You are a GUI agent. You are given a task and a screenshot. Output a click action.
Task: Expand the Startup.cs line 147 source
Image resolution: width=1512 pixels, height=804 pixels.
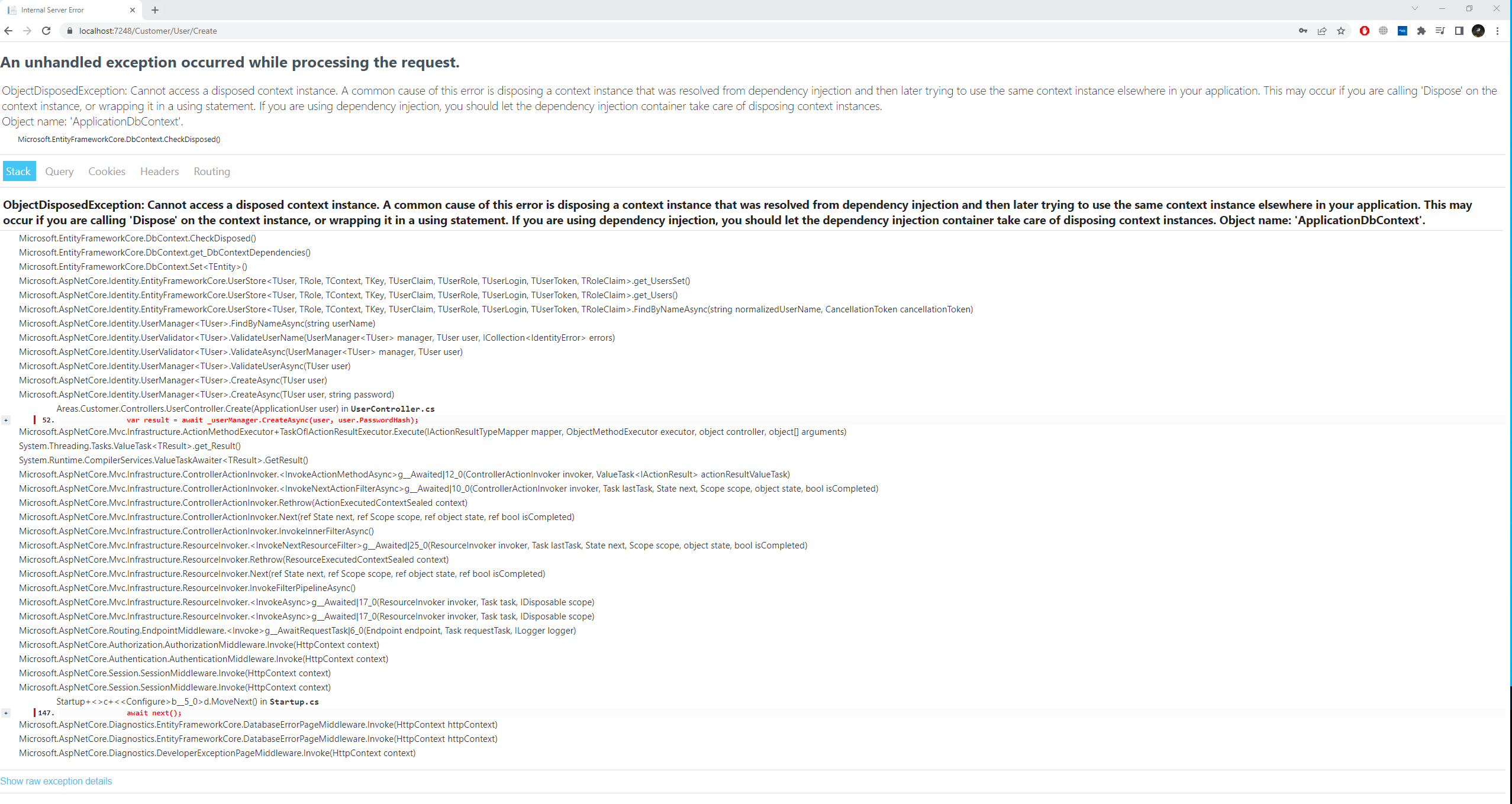click(x=6, y=713)
